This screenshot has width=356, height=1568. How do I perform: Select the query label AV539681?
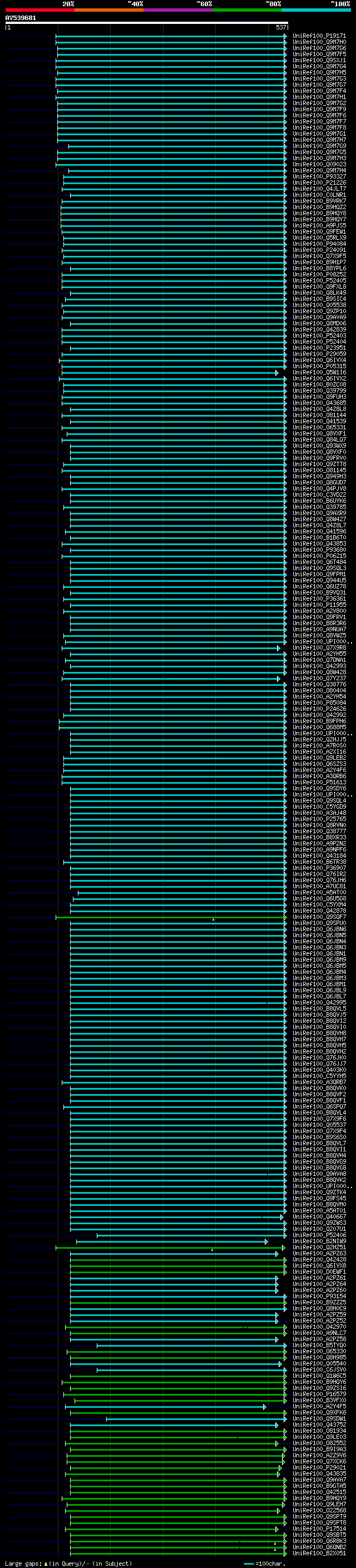pyautogui.click(x=21, y=18)
